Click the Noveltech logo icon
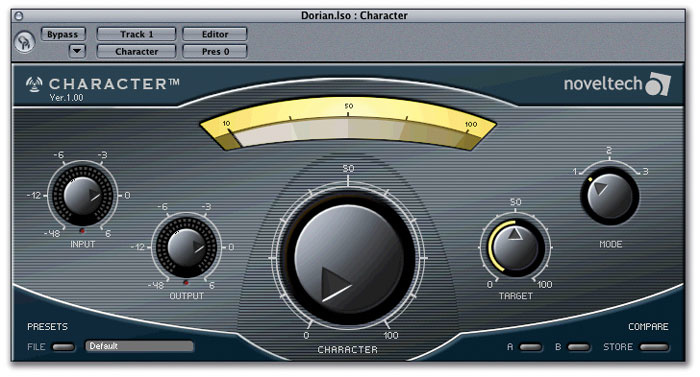This screenshot has width=700, height=377. point(658,84)
